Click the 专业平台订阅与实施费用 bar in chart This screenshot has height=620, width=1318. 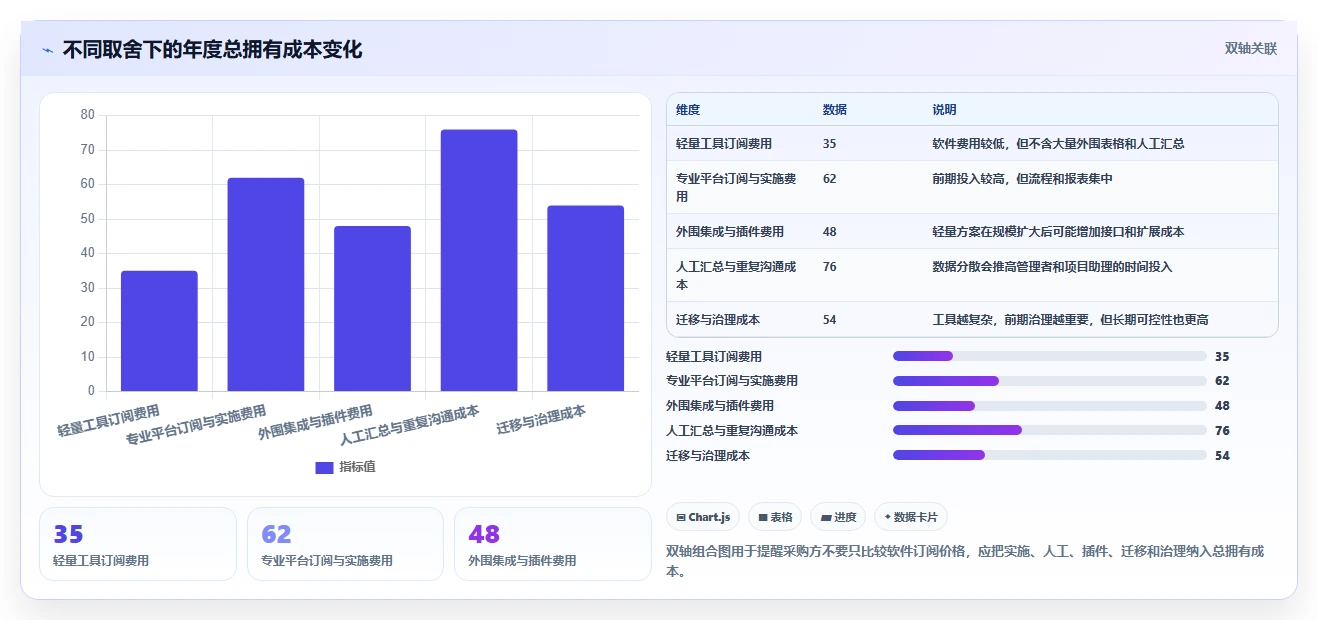coord(266,284)
